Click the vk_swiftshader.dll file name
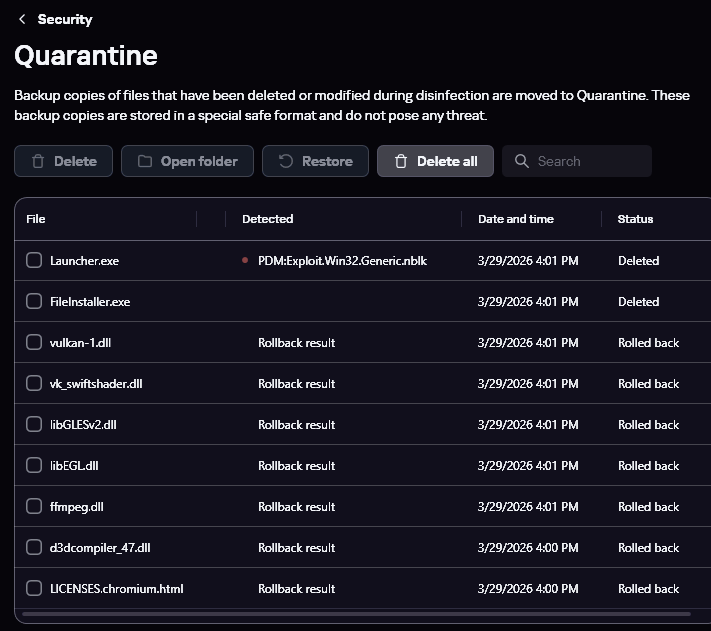This screenshot has height=631, width=711. 96,384
